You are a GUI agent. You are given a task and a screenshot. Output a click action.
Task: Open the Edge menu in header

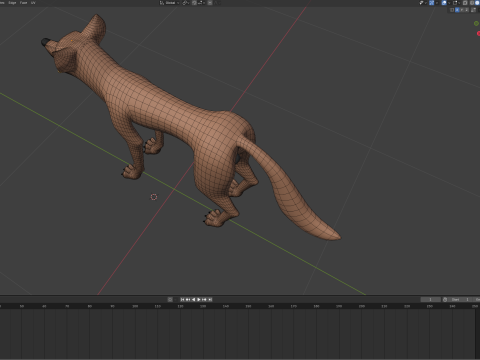click(x=12, y=3)
